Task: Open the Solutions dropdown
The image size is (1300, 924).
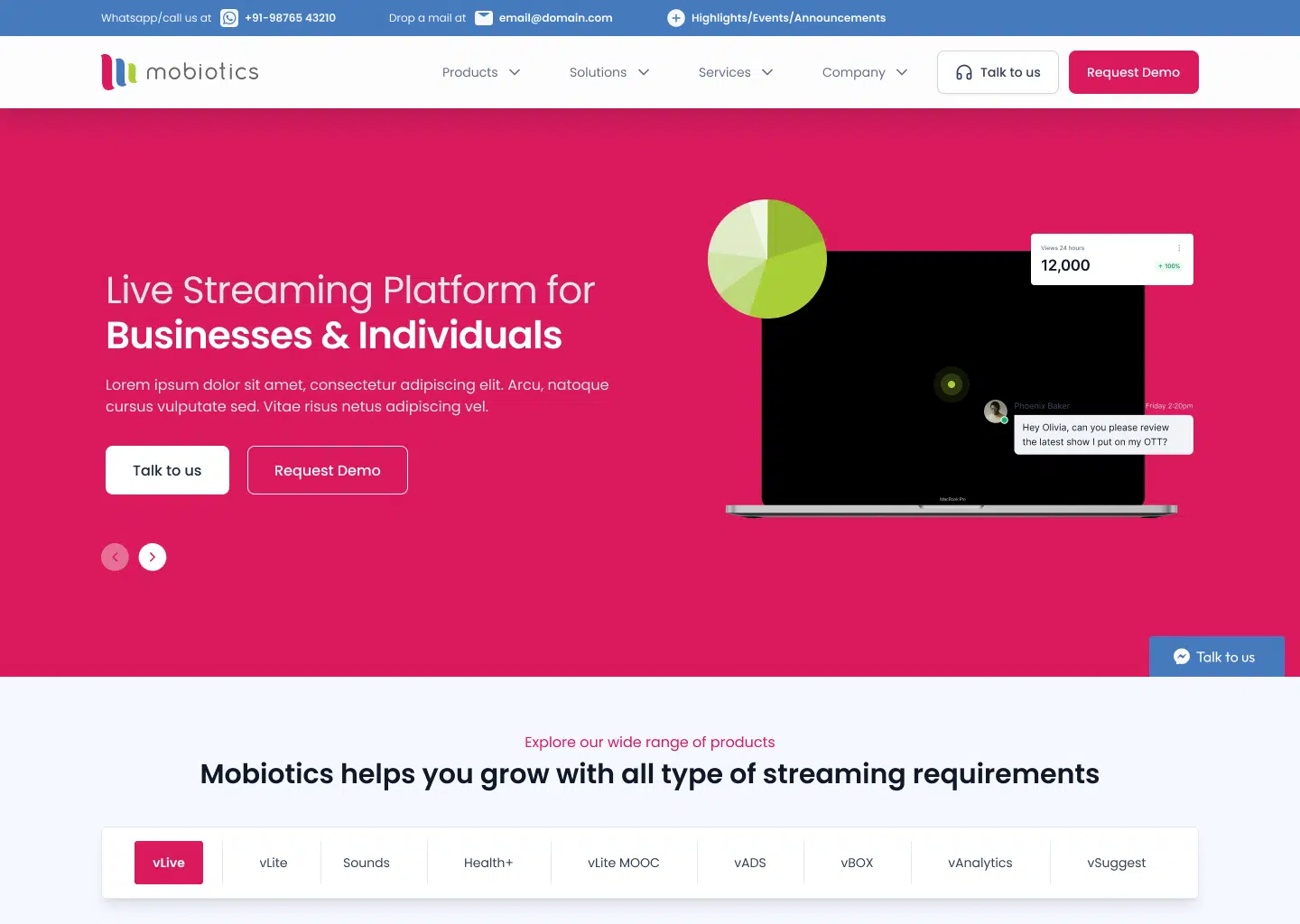Action: (609, 72)
